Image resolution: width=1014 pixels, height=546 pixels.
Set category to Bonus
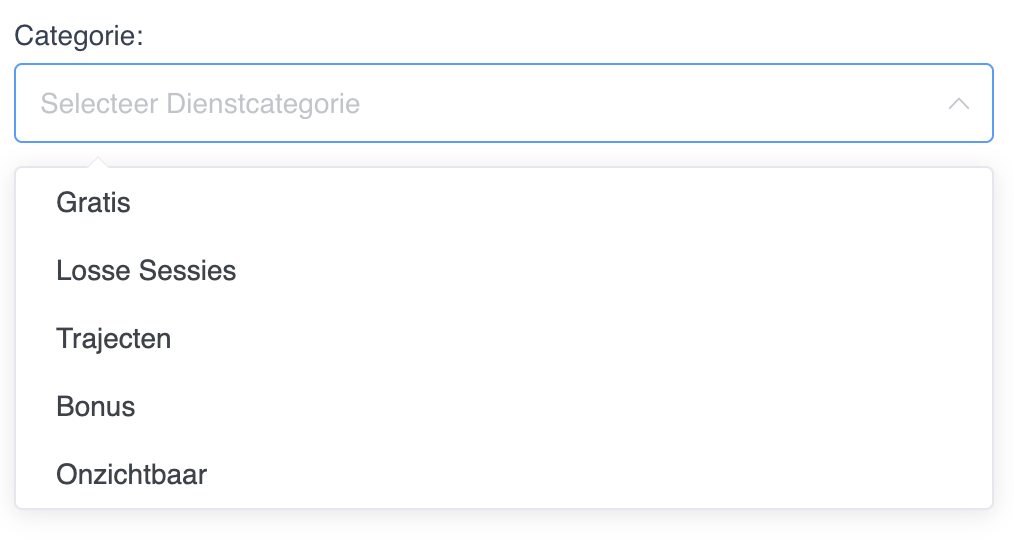coord(96,407)
